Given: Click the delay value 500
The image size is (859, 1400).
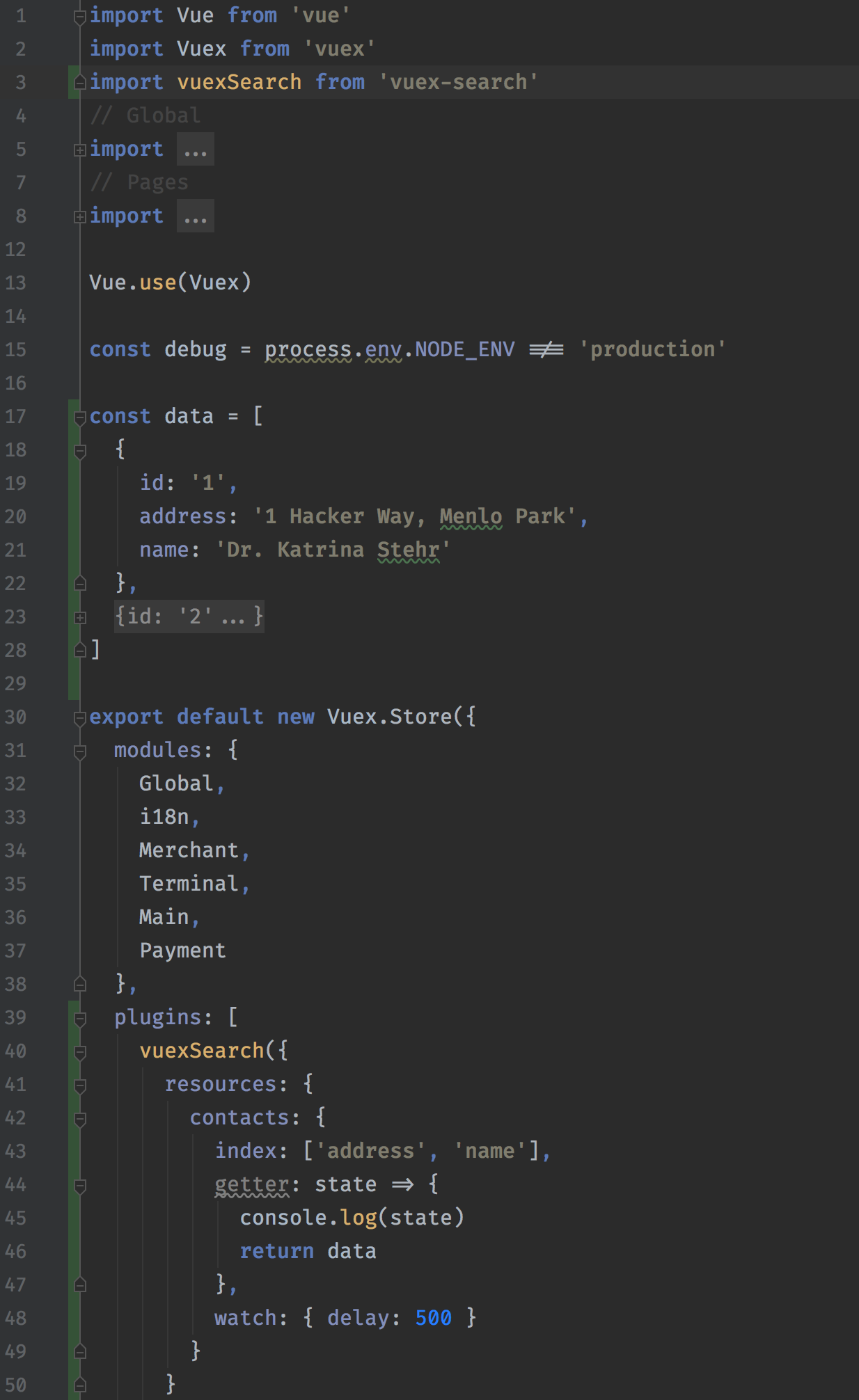Looking at the screenshot, I should (x=434, y=1318).
